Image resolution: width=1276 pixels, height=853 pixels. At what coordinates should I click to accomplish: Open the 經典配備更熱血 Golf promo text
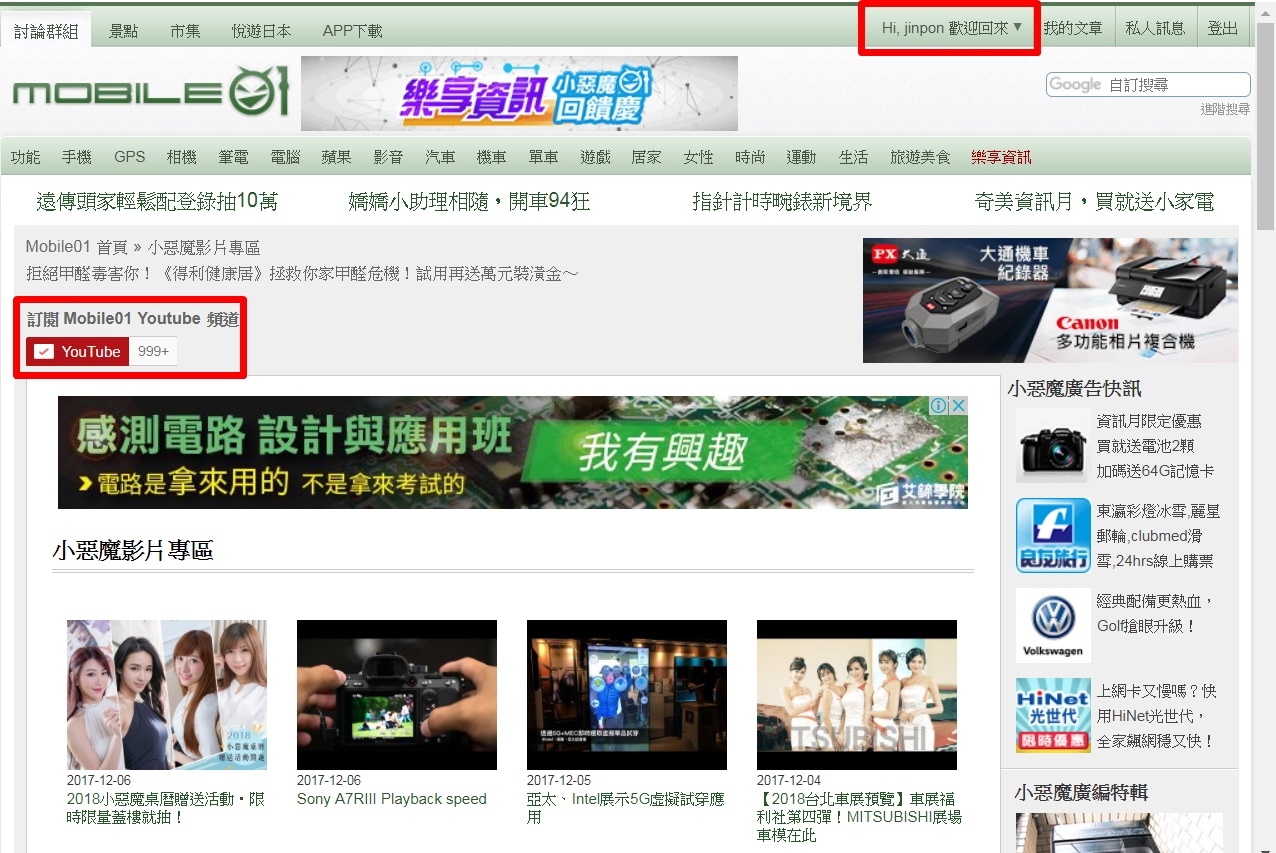click(1155, 613)
